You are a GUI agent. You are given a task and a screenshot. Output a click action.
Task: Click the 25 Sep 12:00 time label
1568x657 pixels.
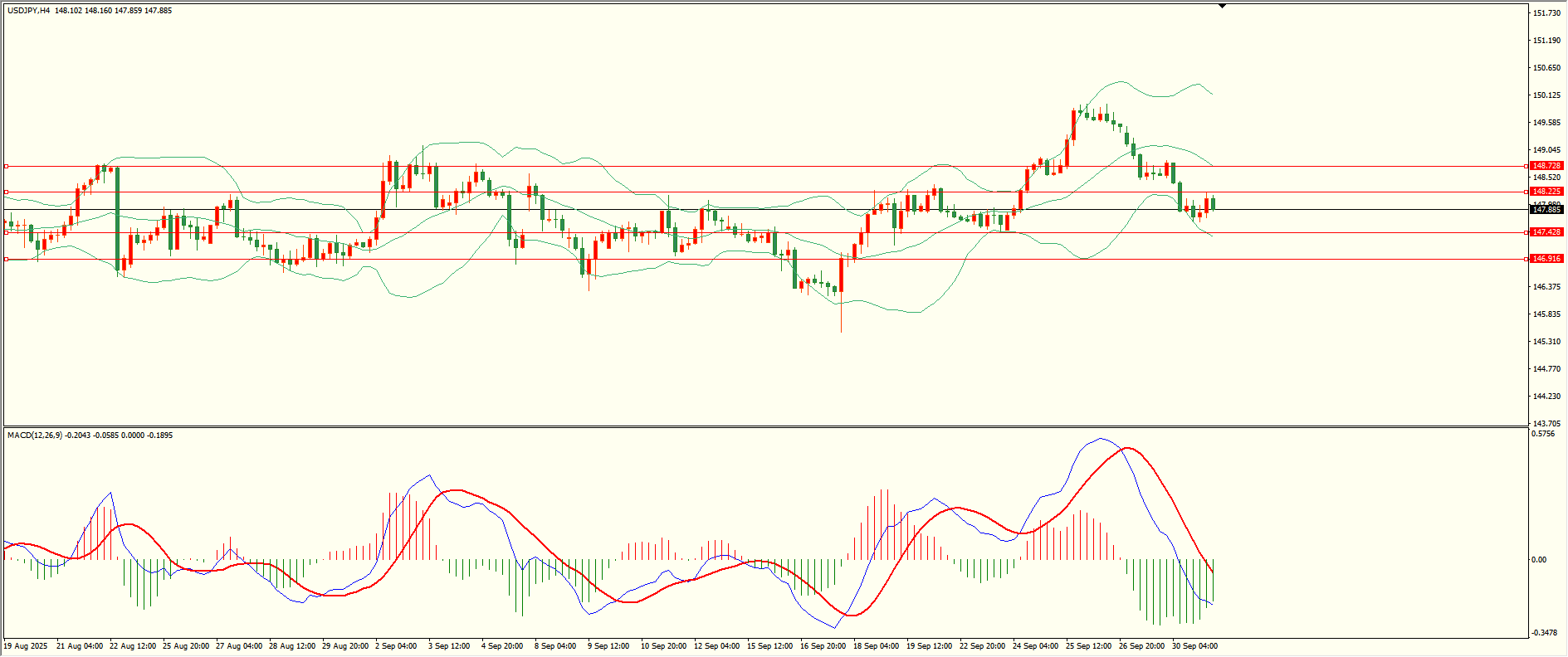[x=1088, y=646]
